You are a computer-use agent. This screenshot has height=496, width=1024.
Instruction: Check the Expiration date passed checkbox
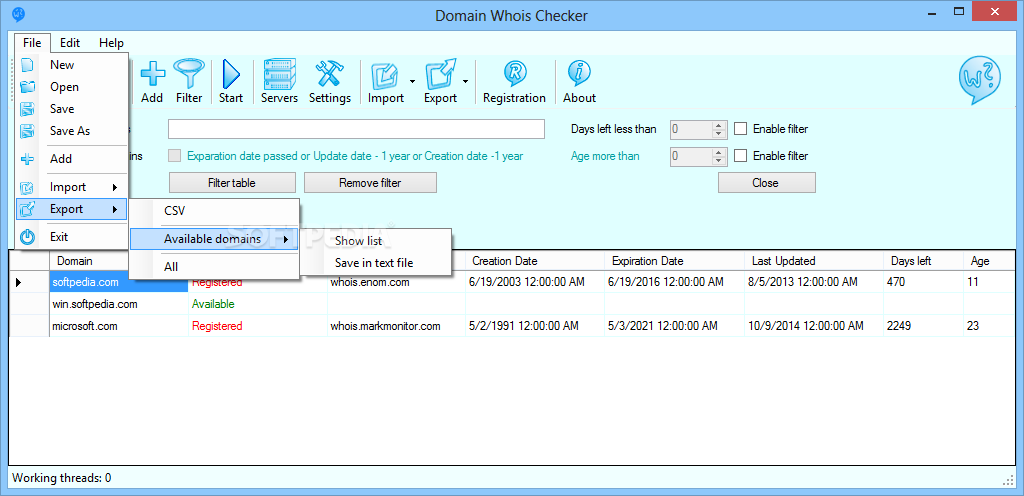coord(174,156)
